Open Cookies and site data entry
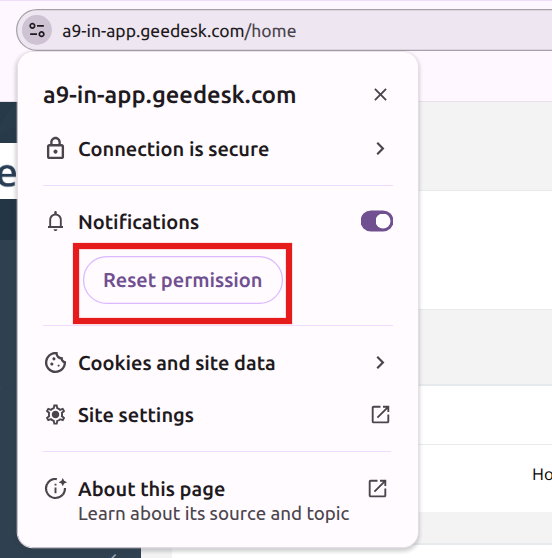This screenshot has height=558, width=552. coord(218,363)
